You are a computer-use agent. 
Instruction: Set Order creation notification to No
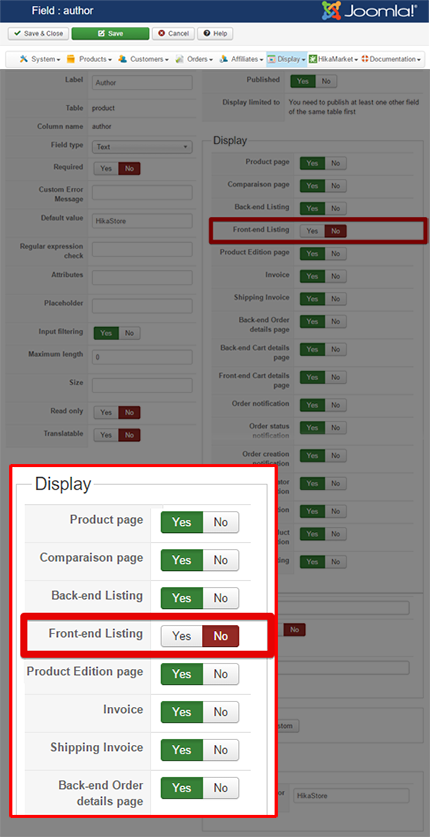[336, 455]
